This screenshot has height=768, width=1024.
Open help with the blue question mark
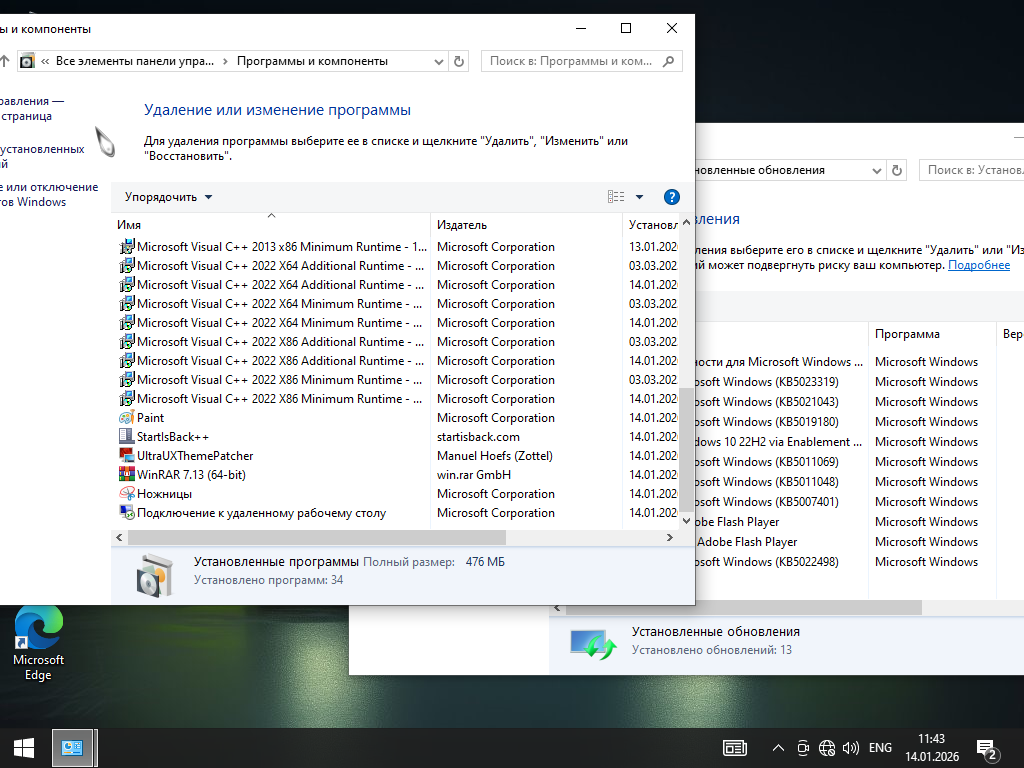(x=672, y=197)
